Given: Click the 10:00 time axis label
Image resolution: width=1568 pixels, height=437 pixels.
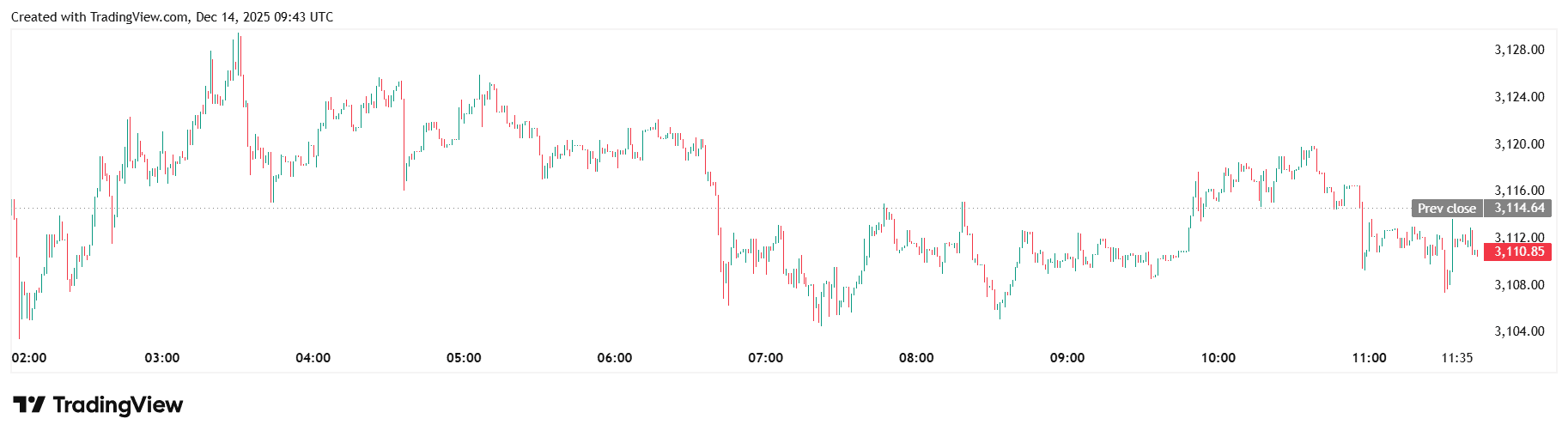Looking at the screenshot, I should 1218,358.
